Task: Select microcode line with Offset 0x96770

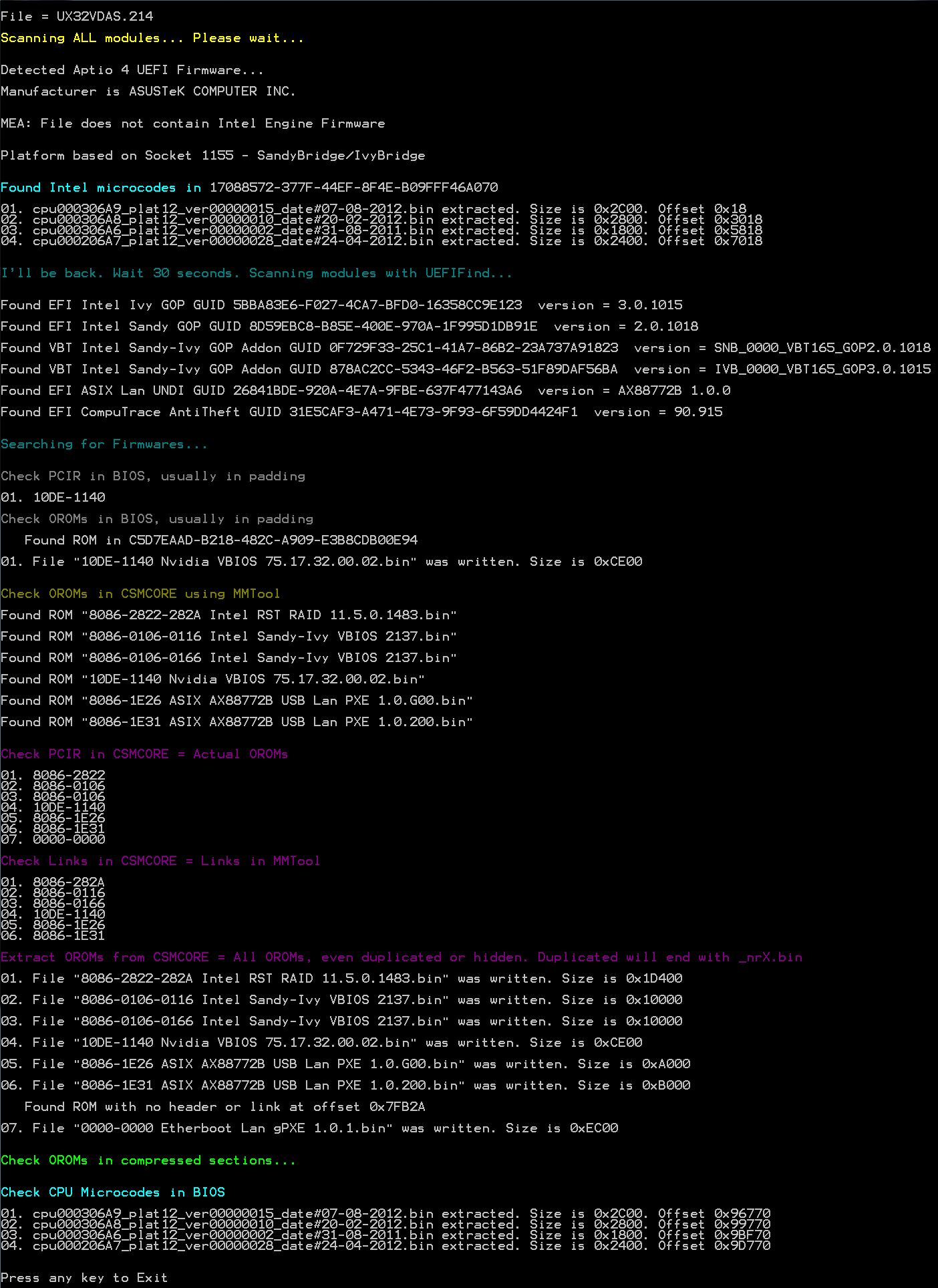Action: (x=385, y=1213)
